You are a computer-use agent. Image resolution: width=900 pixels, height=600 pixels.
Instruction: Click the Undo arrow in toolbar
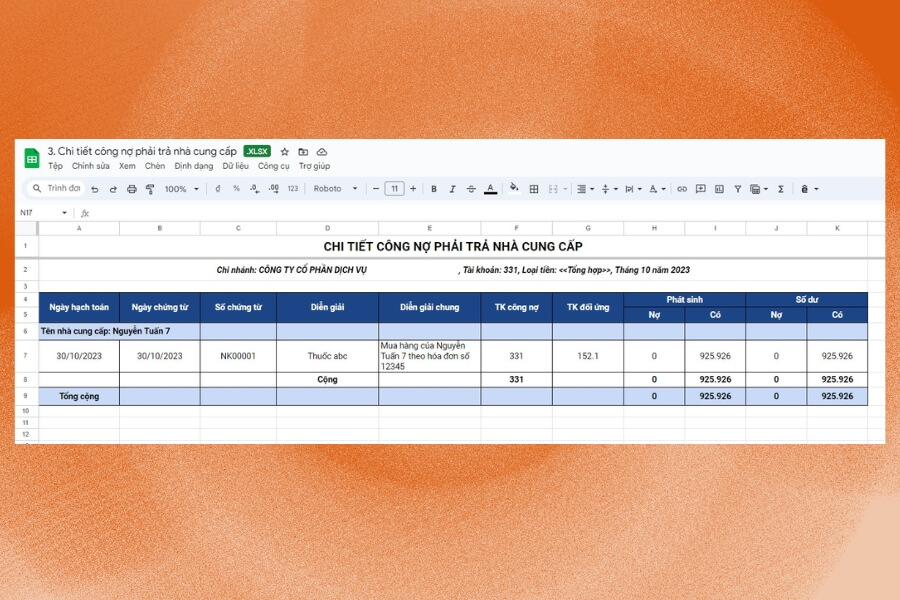point(95,189)
